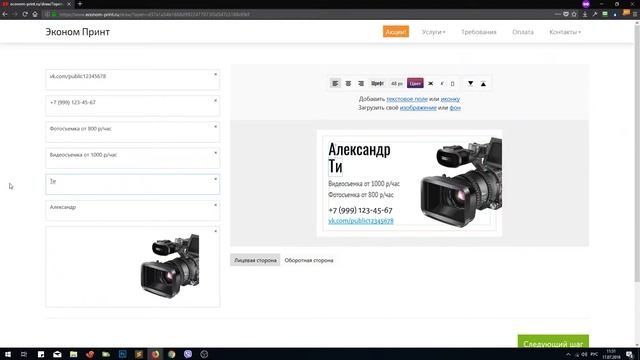This screenshot has width=640, height=360.
Task: Remove the Ти field with its x
Action: click(x=216, y=179)
